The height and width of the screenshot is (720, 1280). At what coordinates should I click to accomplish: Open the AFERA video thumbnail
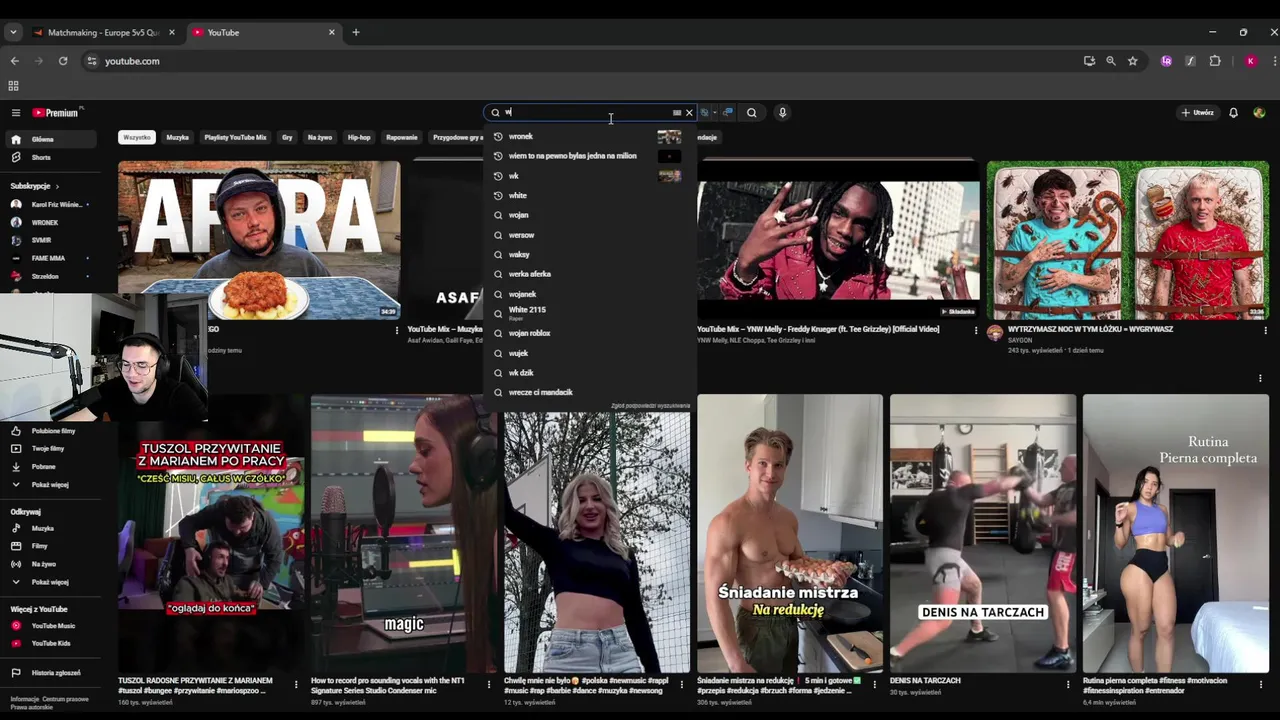[259, 240]
